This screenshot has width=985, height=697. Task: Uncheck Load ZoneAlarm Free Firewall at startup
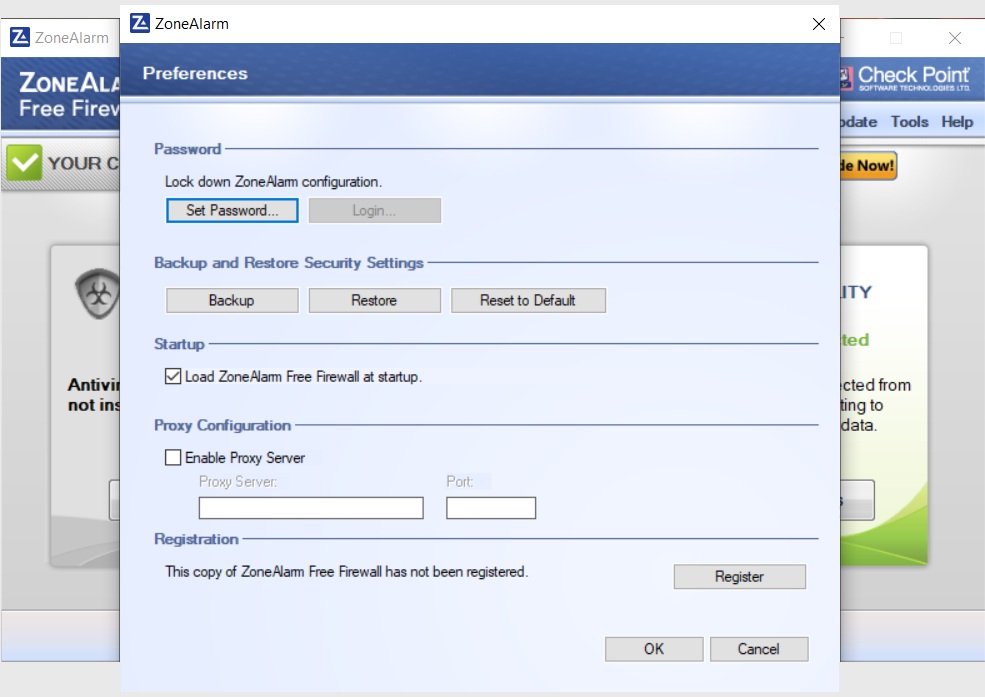tap(173, 376)
